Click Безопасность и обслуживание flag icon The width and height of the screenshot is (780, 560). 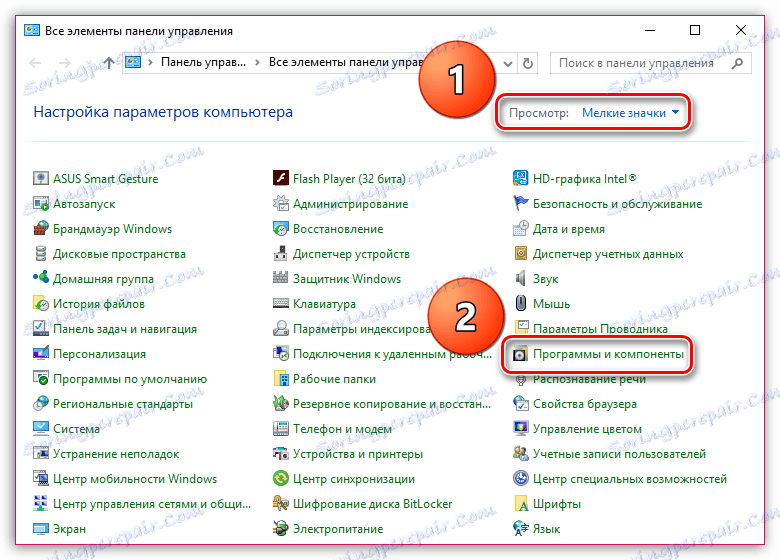pos(520,203)
